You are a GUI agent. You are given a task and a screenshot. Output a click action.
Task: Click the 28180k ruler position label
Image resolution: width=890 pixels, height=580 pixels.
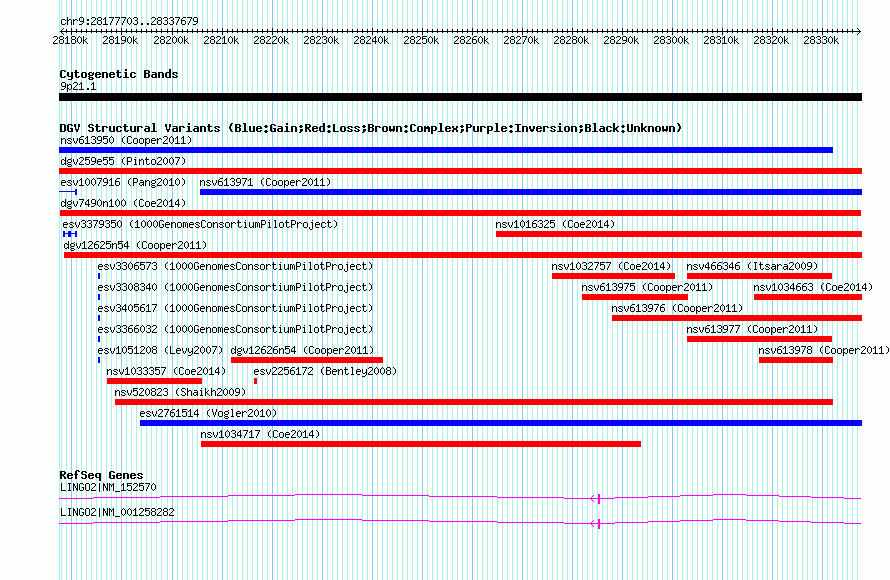[70, 40]
